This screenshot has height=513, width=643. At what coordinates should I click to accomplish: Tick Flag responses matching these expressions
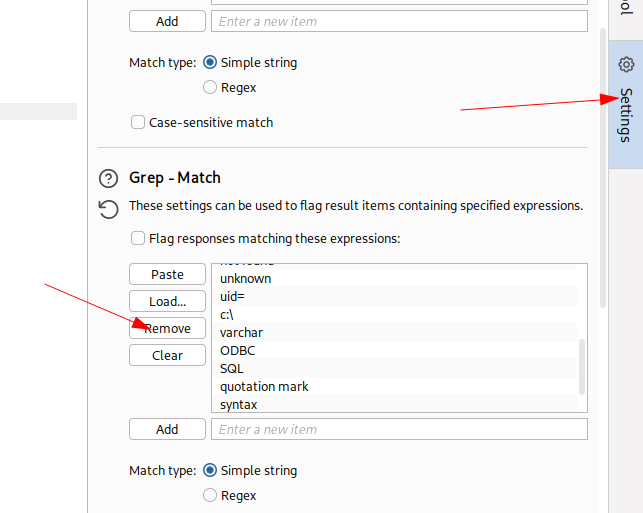pos(138,238)
